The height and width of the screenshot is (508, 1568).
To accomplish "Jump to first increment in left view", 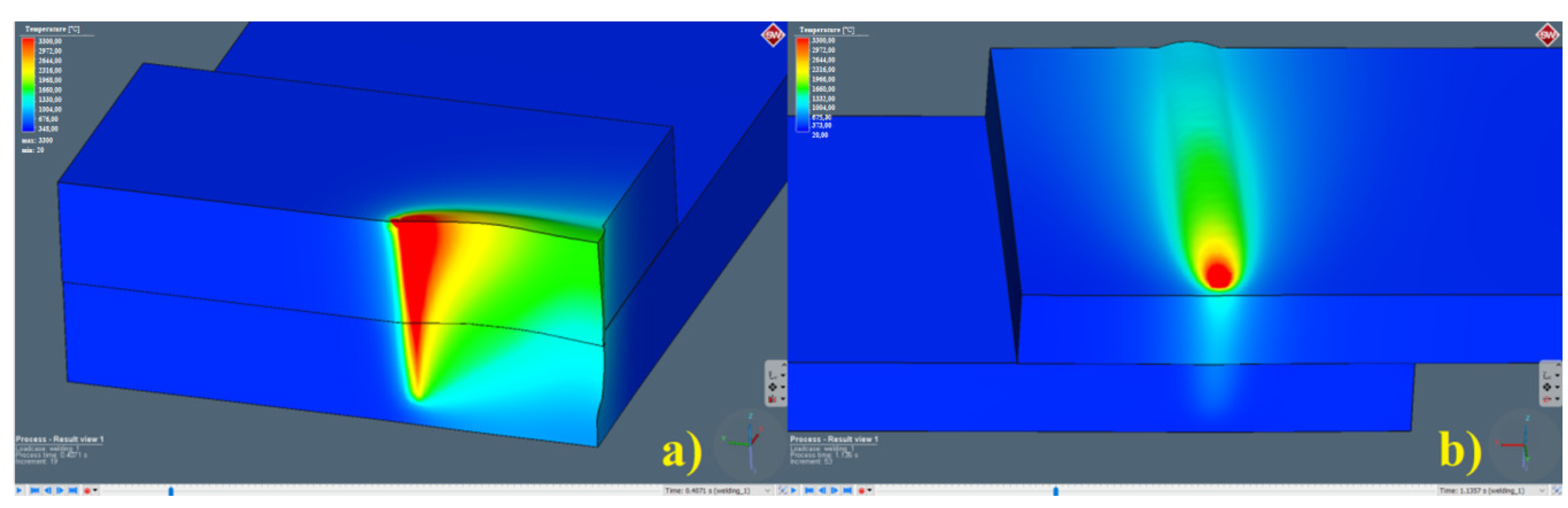I will coord(35,490).
